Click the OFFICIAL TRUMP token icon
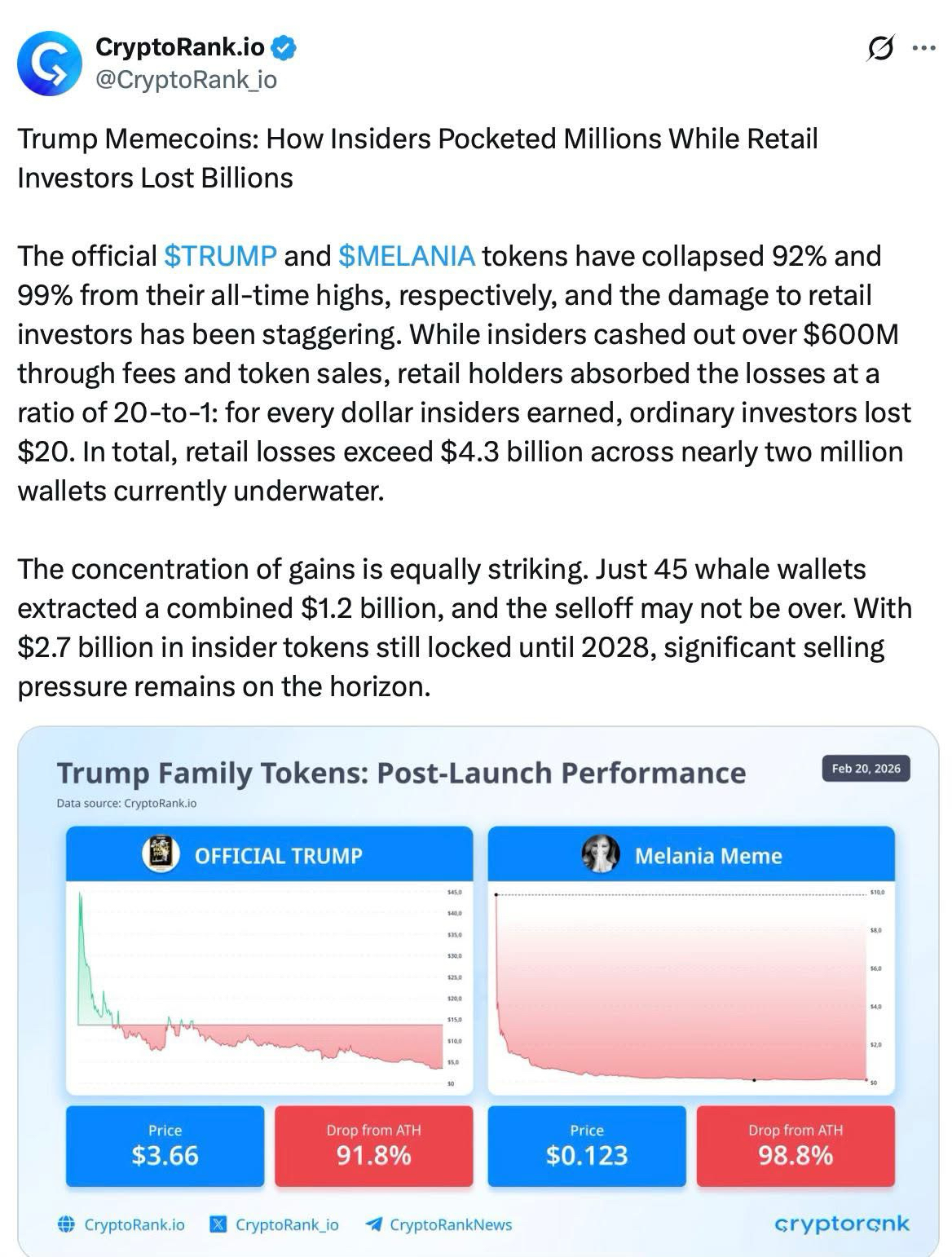 161,854
